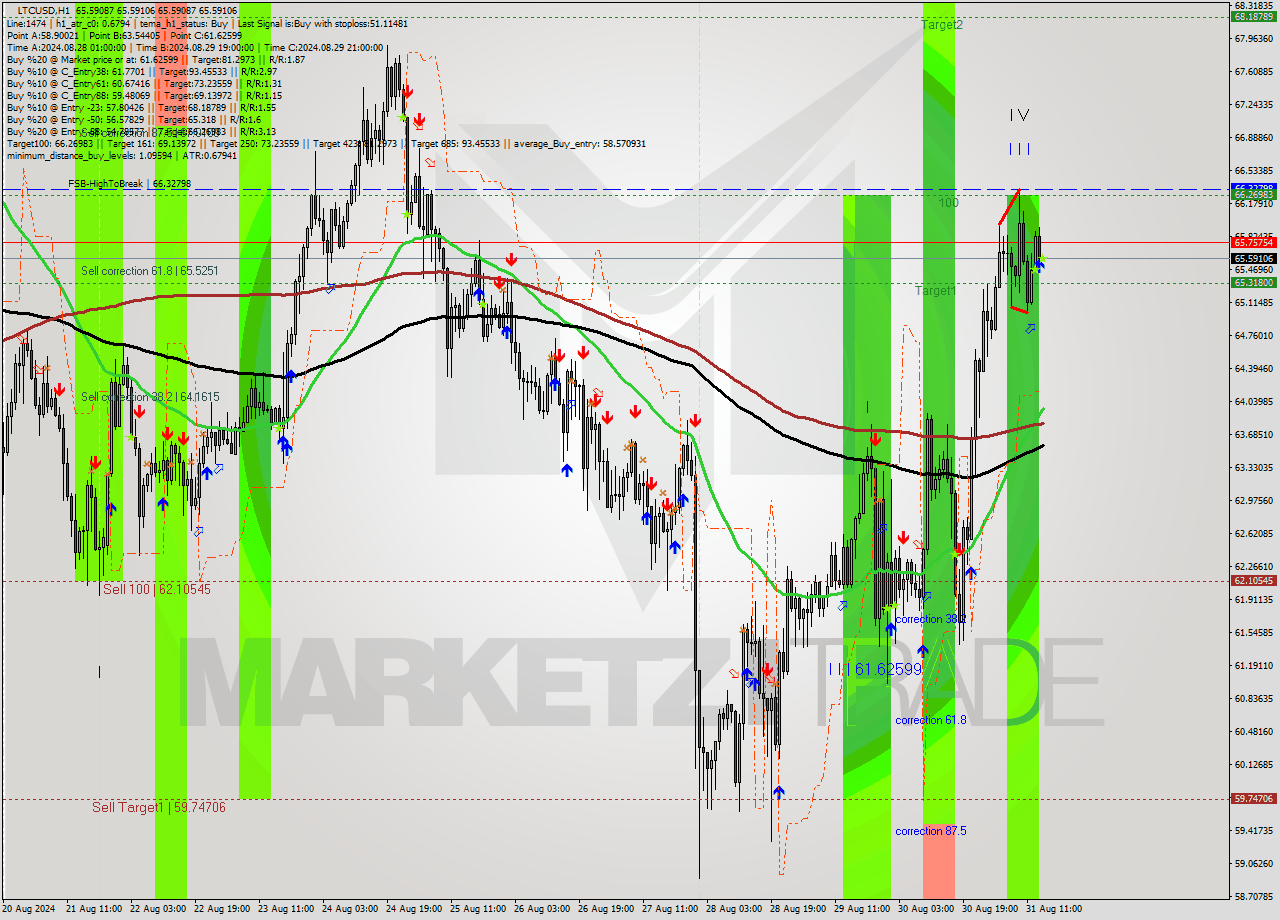Click the green 68.18789 price tag
1280x920 pixels.
[x=1253, y=17]
